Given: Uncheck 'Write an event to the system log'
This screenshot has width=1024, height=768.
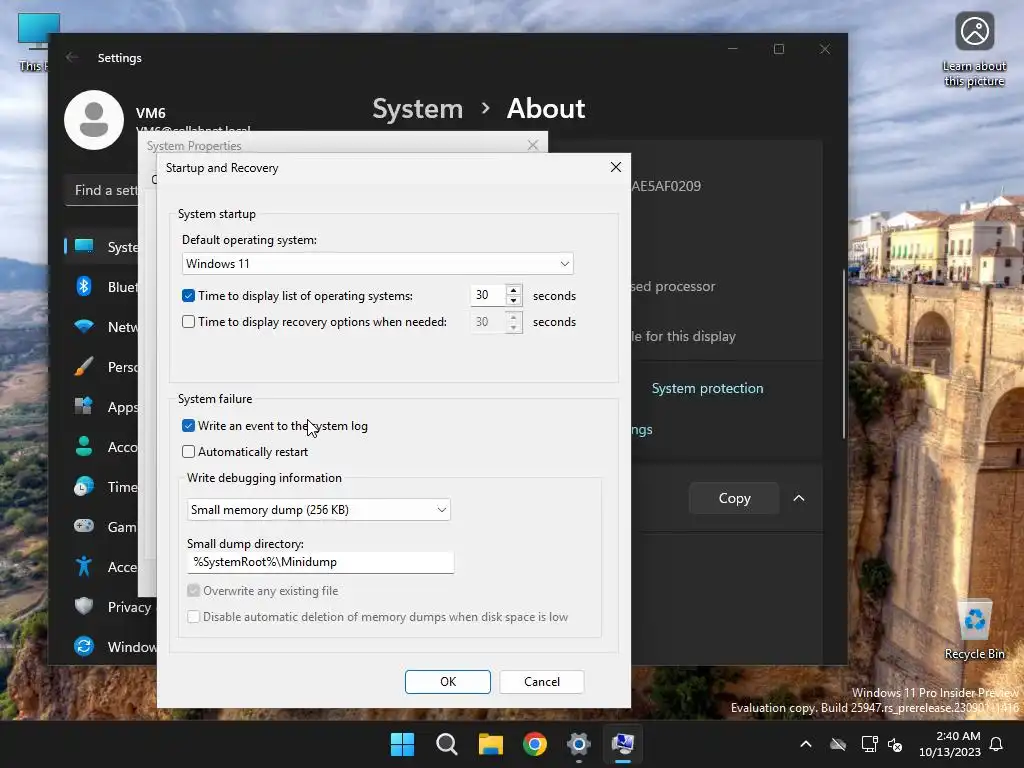Looking at the screenshot, I should click(x=188, y=426).
